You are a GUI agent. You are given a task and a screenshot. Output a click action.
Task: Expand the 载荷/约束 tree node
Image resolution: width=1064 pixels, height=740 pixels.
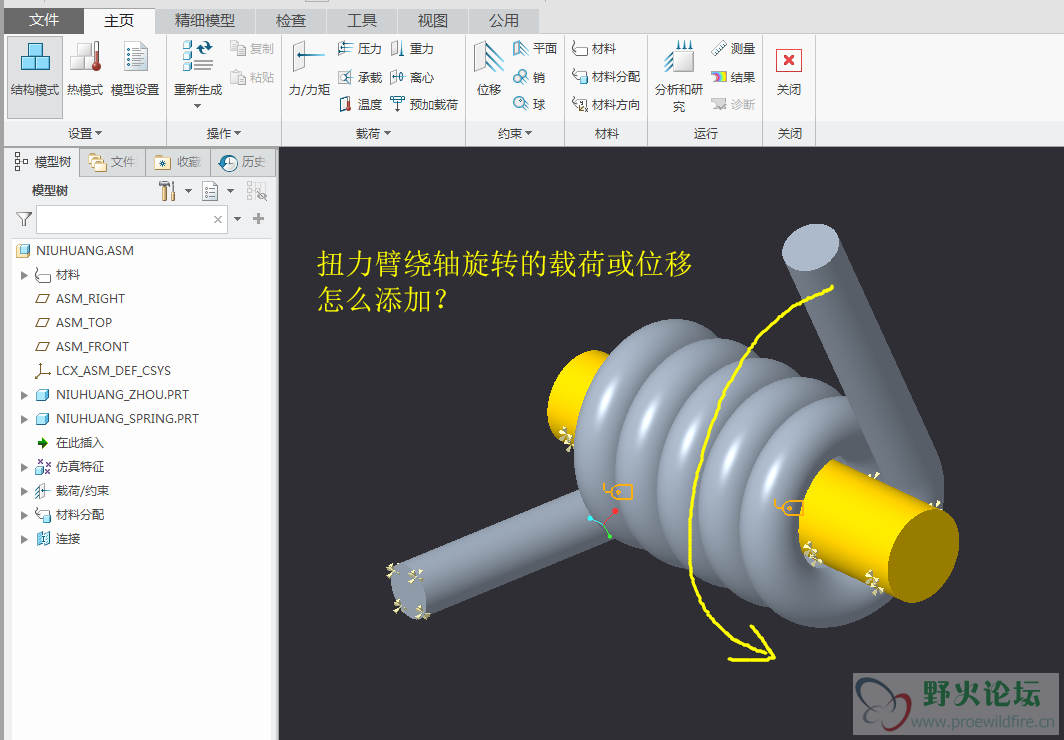tap(24, 491)
